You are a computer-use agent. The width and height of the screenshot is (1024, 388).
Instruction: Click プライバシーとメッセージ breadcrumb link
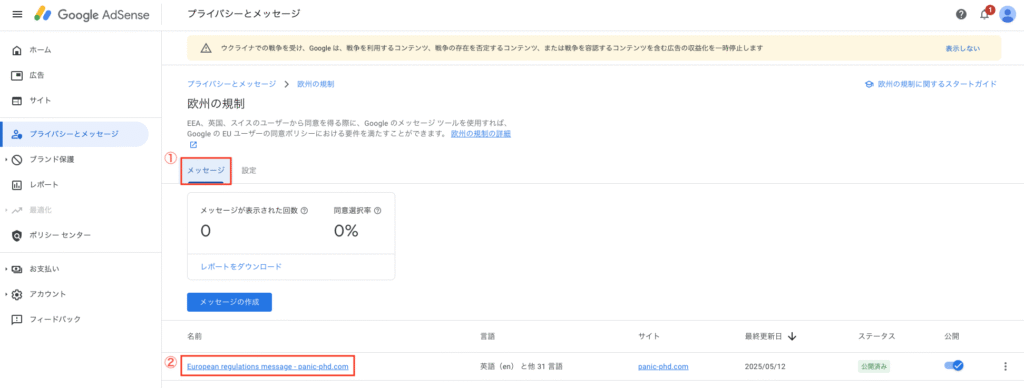tap(232, 84)
